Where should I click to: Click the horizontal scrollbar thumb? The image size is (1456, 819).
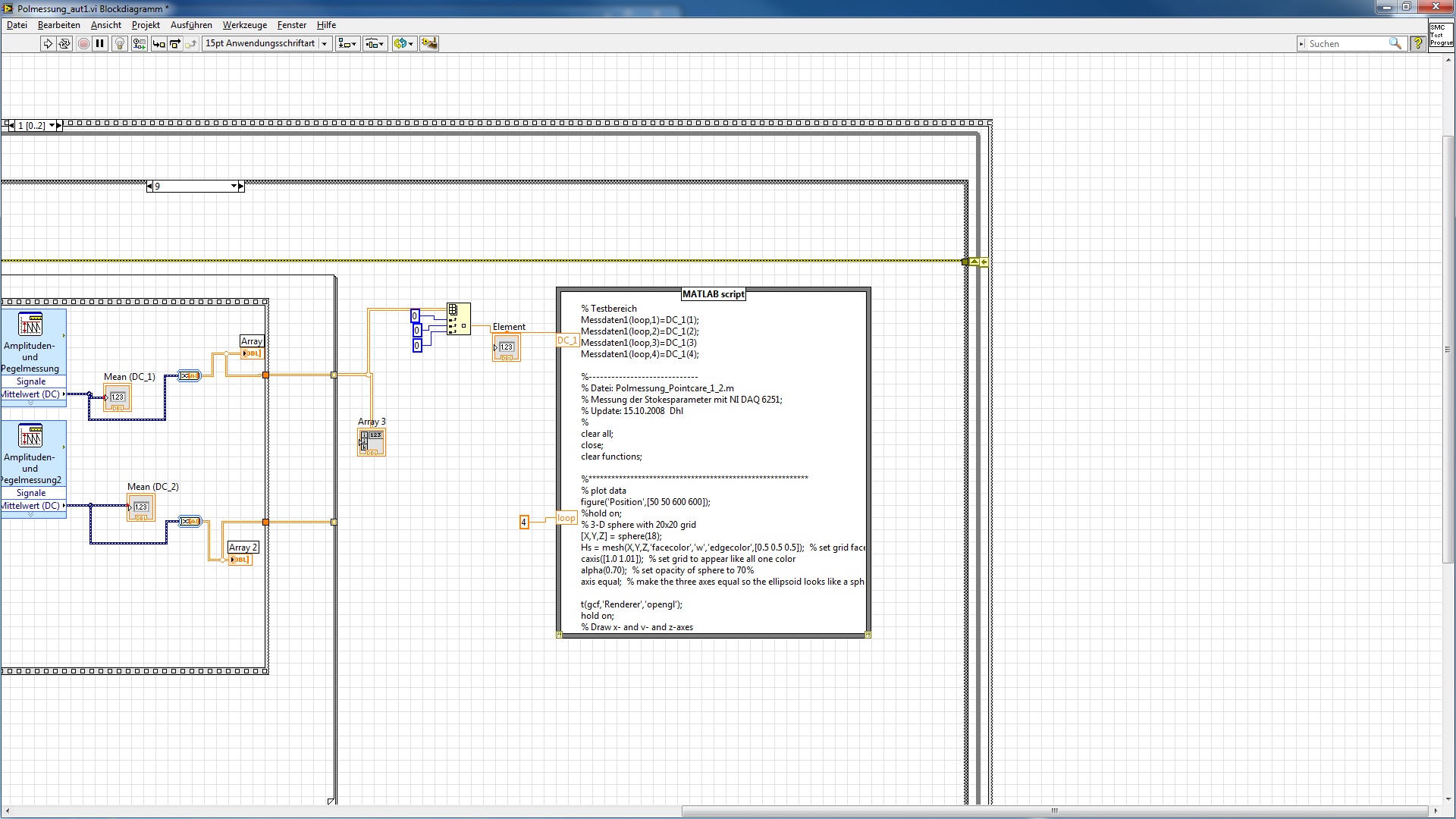click(1054, 811)
